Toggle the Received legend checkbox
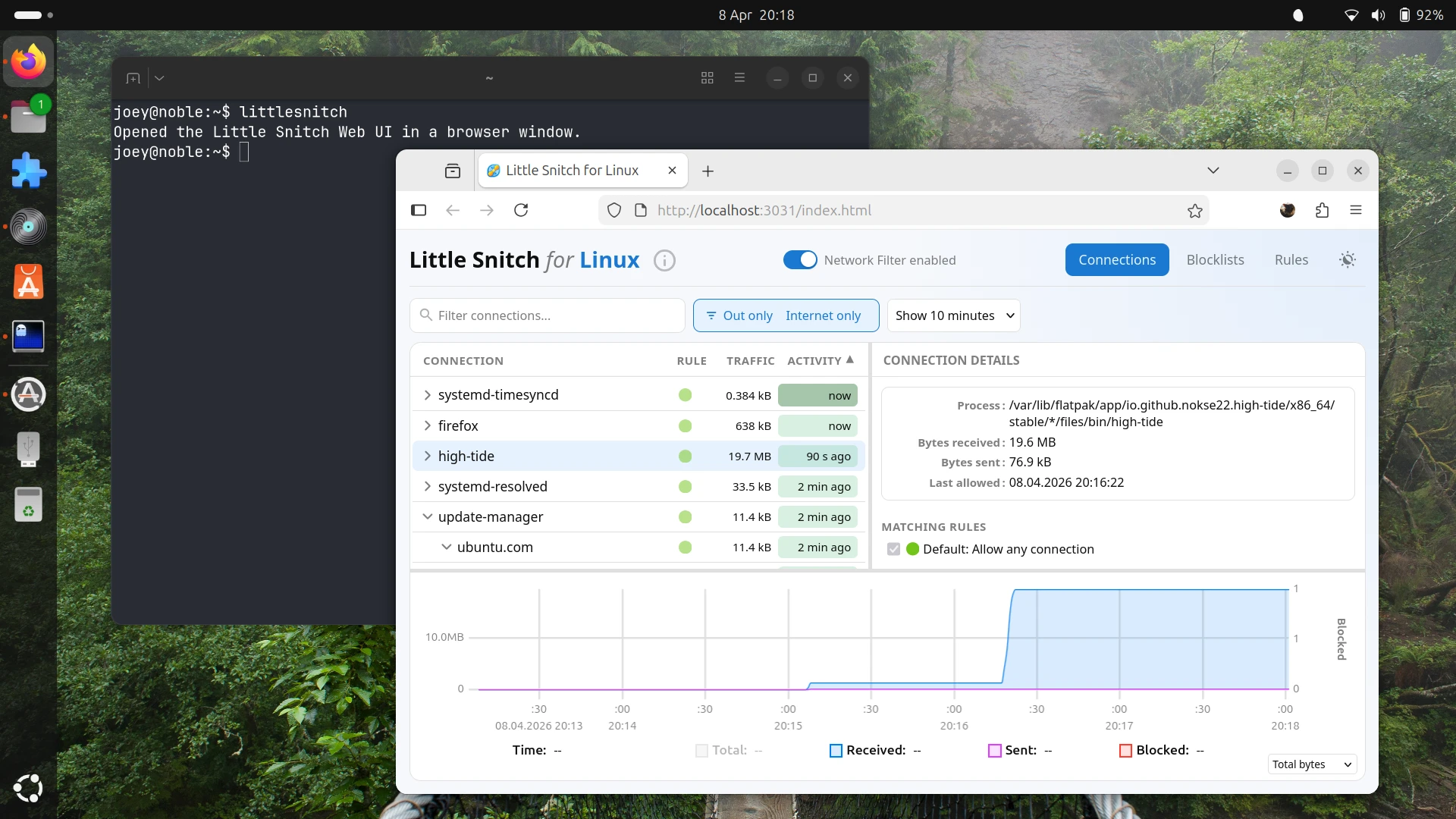This screenshot has height=819, width=1456. [x=836, y=751]
